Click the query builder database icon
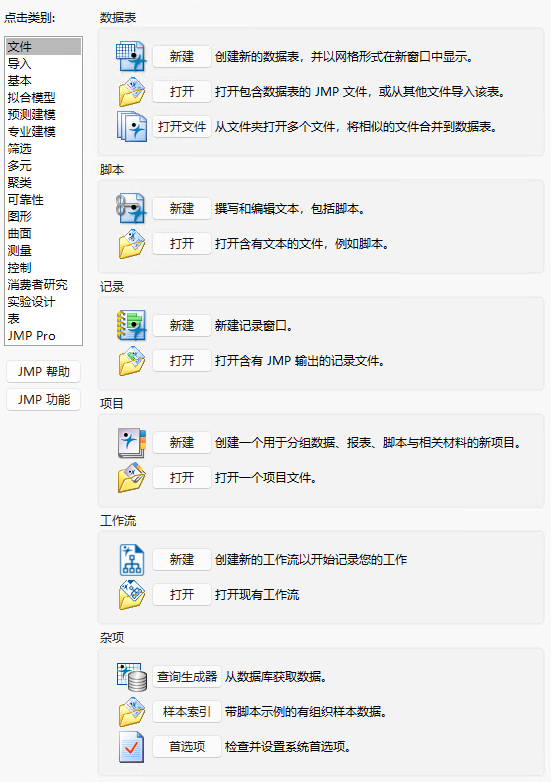 [x=132, y=677]
